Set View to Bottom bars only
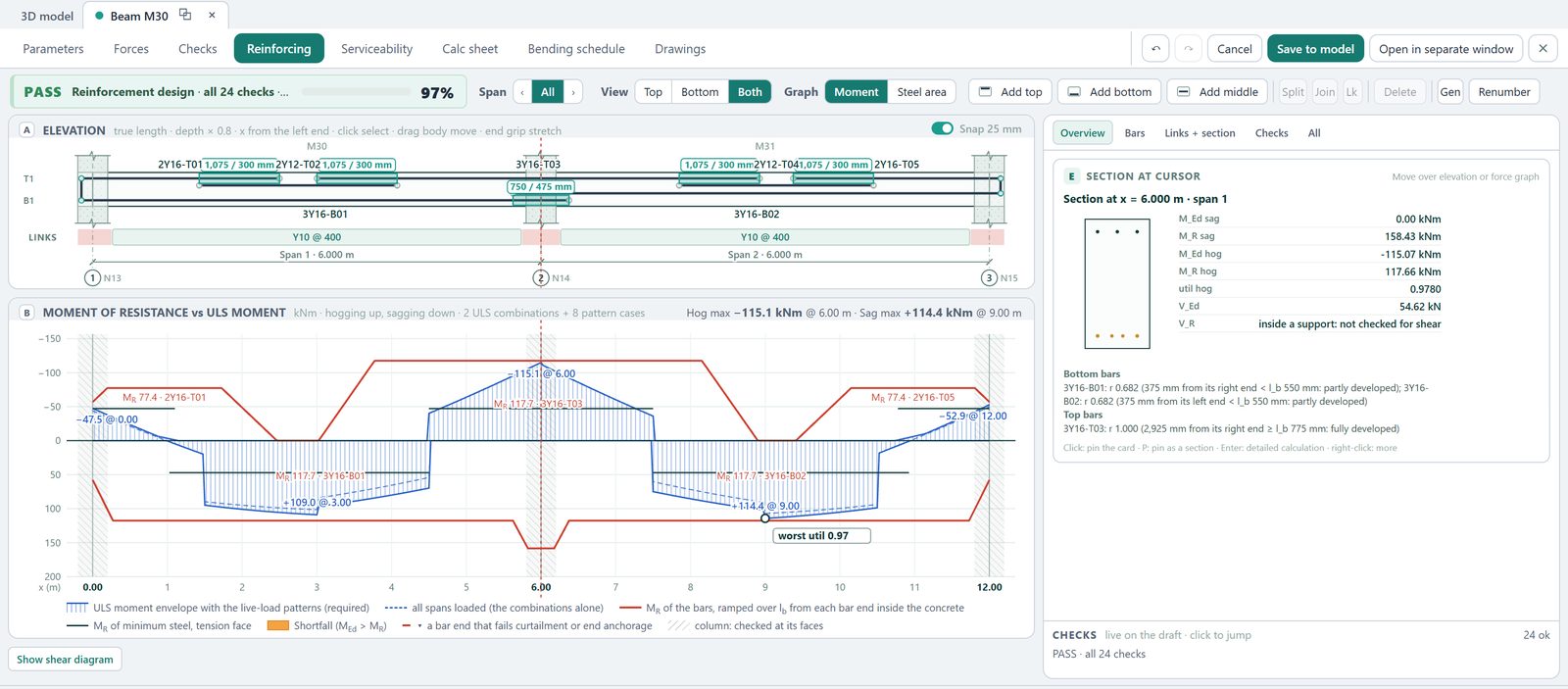Screen dimensions: 1568x689 pyautogui.click(x=700, y=92)
